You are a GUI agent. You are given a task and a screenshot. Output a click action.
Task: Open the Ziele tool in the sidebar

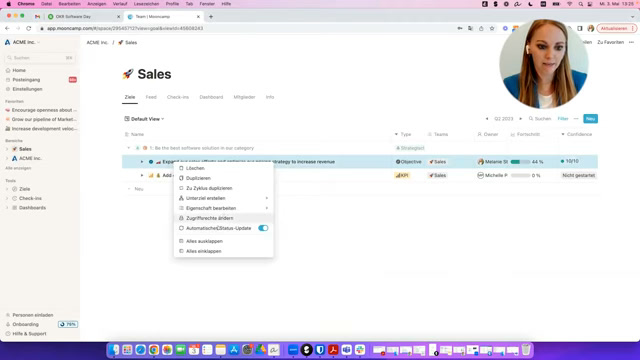pyautogui.click(x=24, y=189)
